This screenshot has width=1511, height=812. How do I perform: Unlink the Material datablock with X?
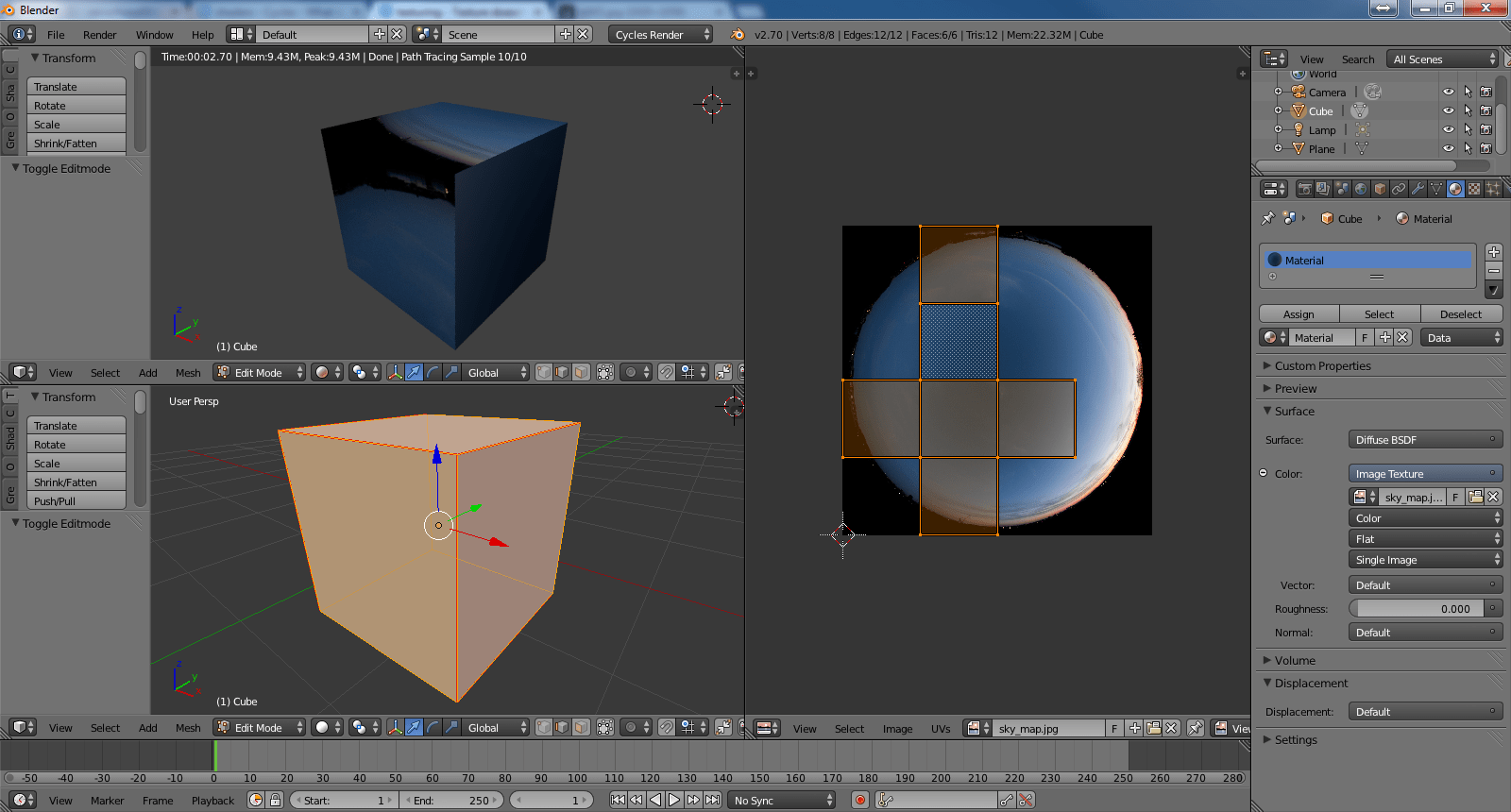tap(1402, 337)
